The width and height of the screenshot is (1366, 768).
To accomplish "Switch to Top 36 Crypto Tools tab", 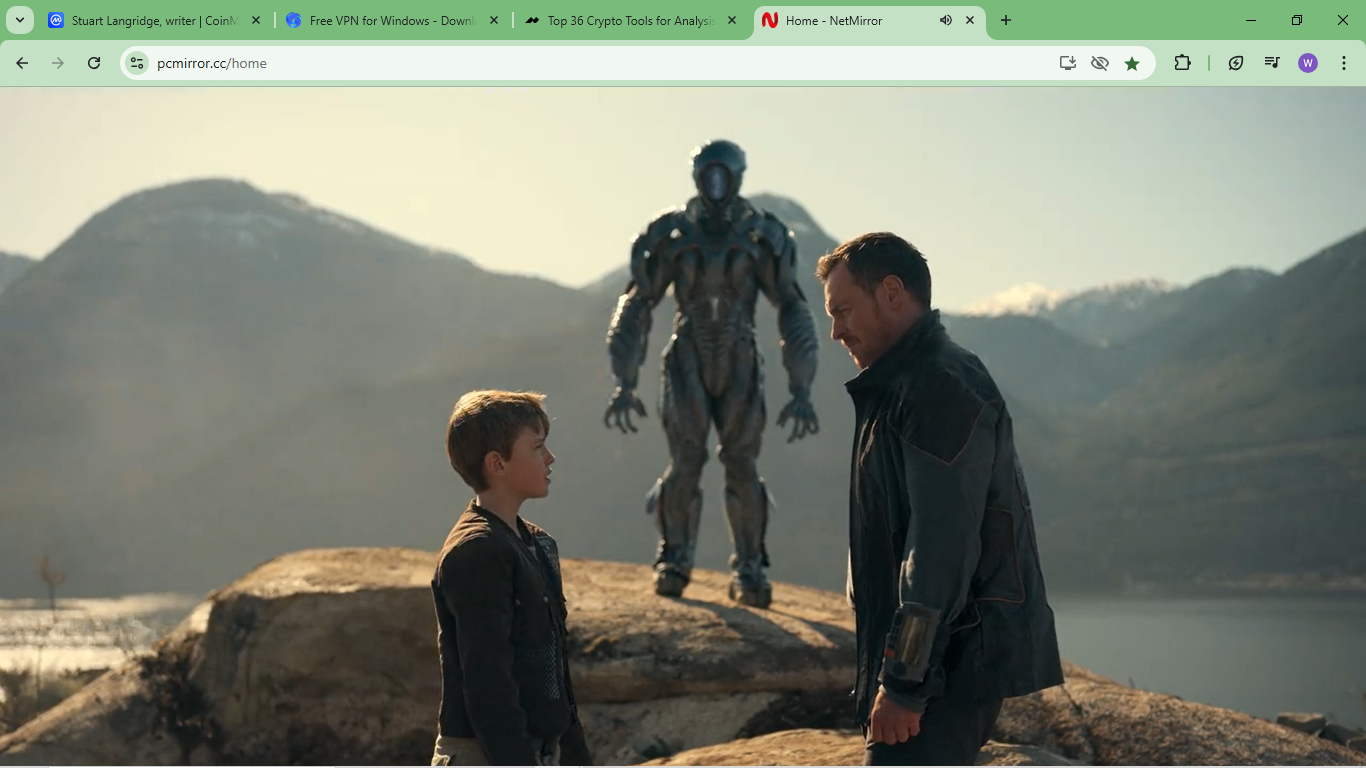I will click(630, 20).
